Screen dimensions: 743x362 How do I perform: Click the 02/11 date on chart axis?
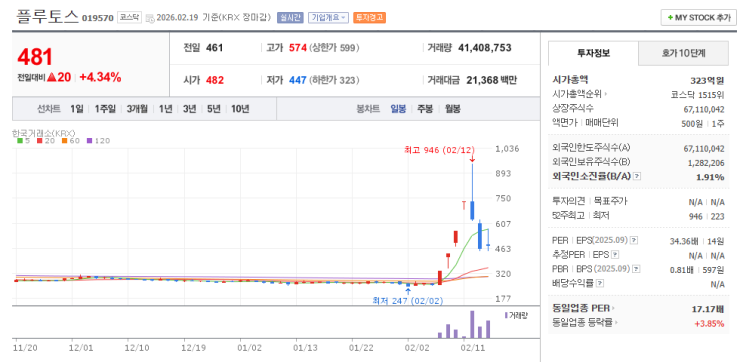pos(472,347)
